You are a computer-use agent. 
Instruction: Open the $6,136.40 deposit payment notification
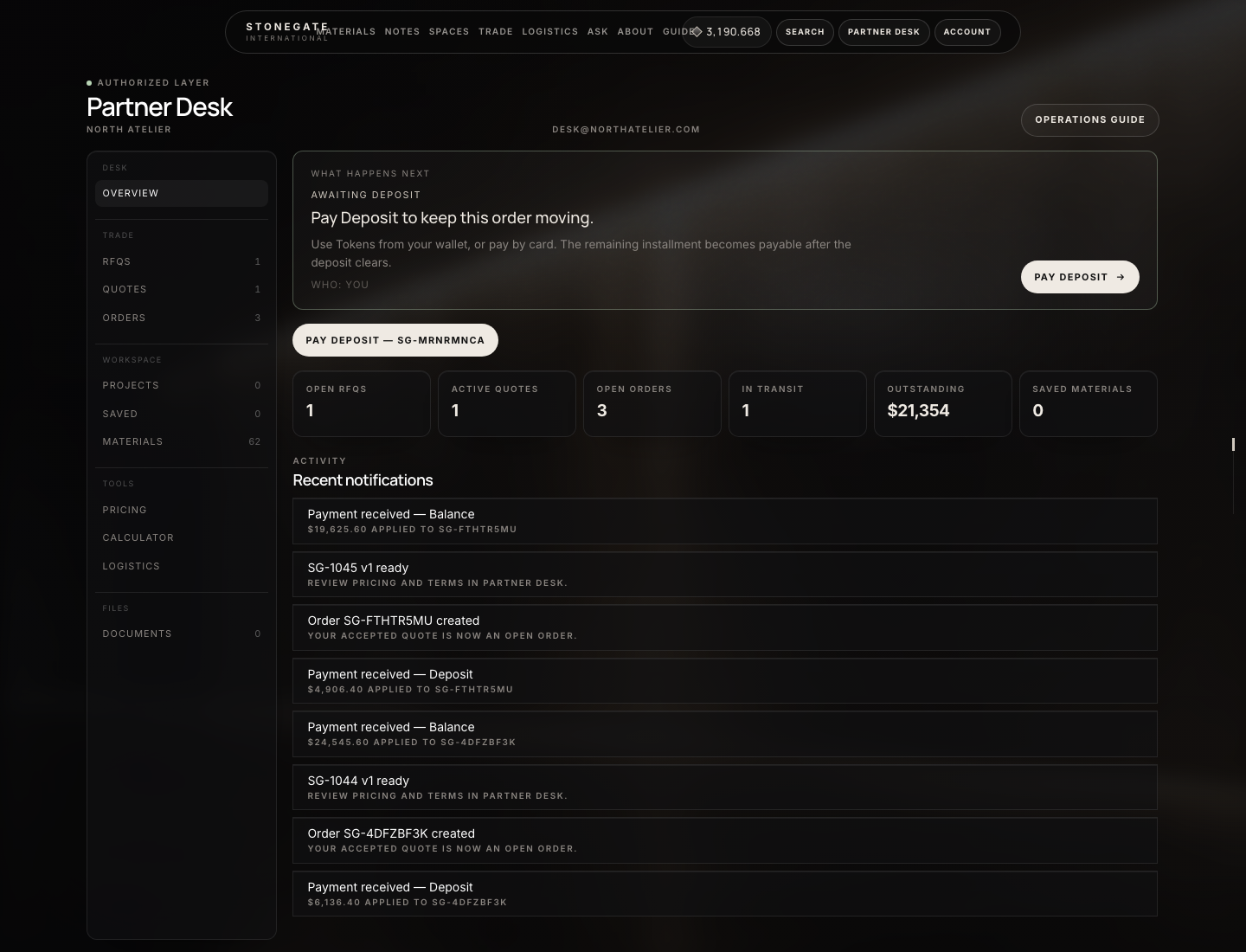(x=725, y=894)
